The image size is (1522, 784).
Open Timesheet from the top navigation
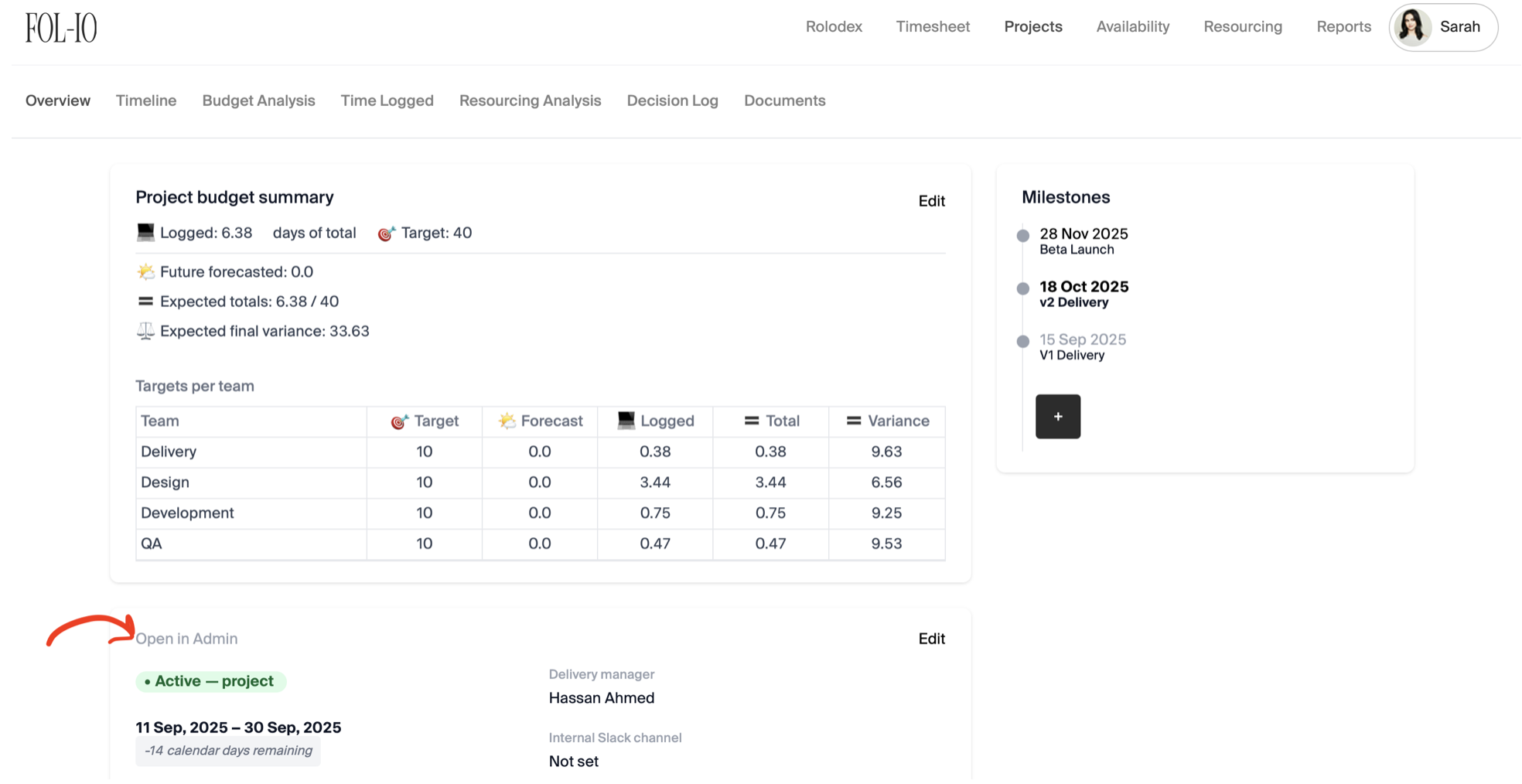click(932, 27)
